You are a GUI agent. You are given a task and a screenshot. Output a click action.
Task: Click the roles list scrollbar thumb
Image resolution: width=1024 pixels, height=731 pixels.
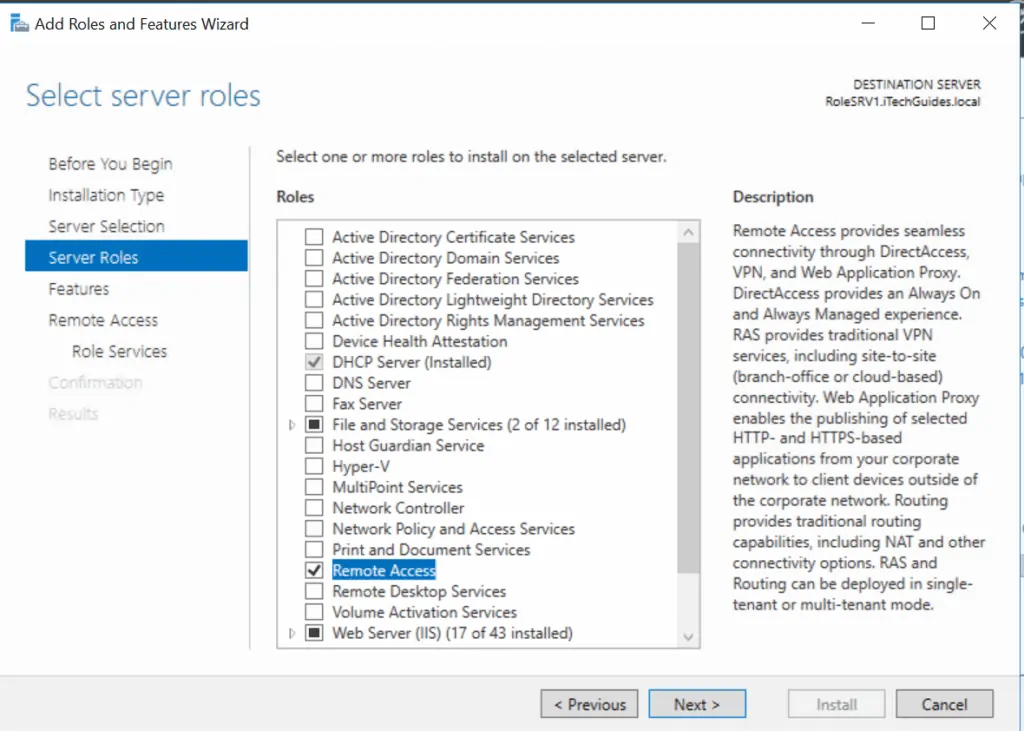coord(688,408)
